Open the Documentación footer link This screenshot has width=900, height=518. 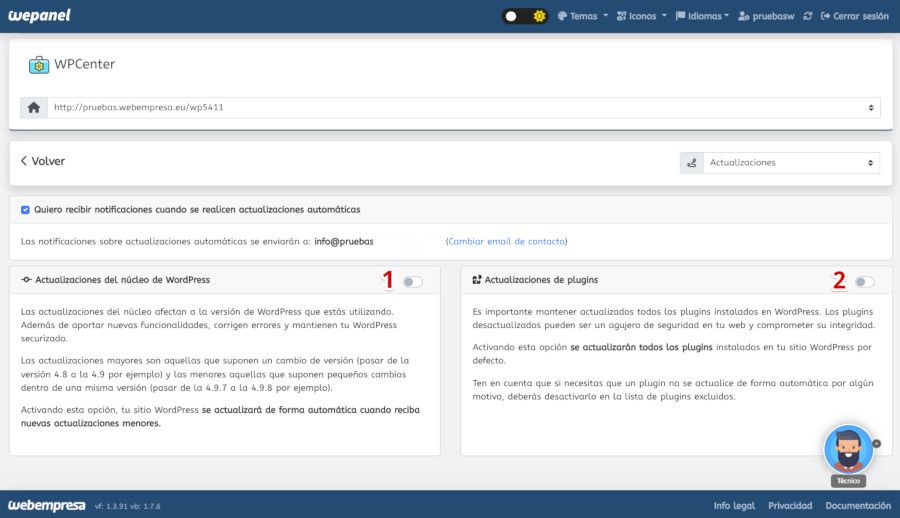click(858, 505)
